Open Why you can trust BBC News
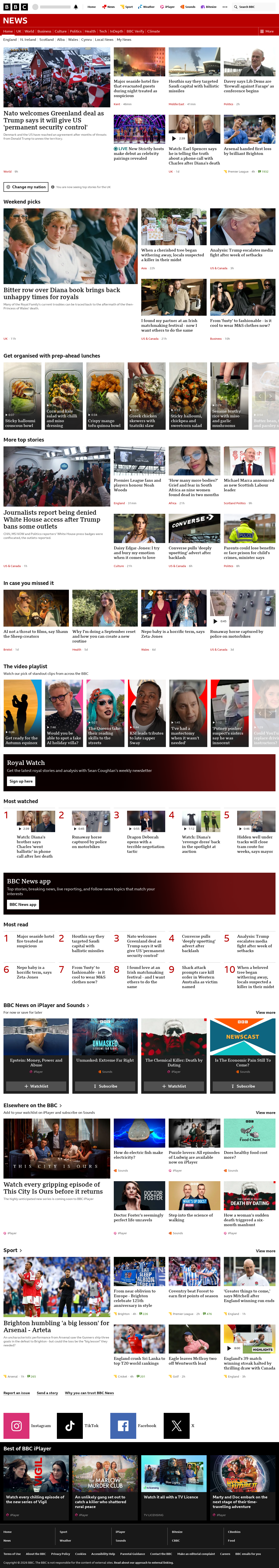 click(89, 1393)
